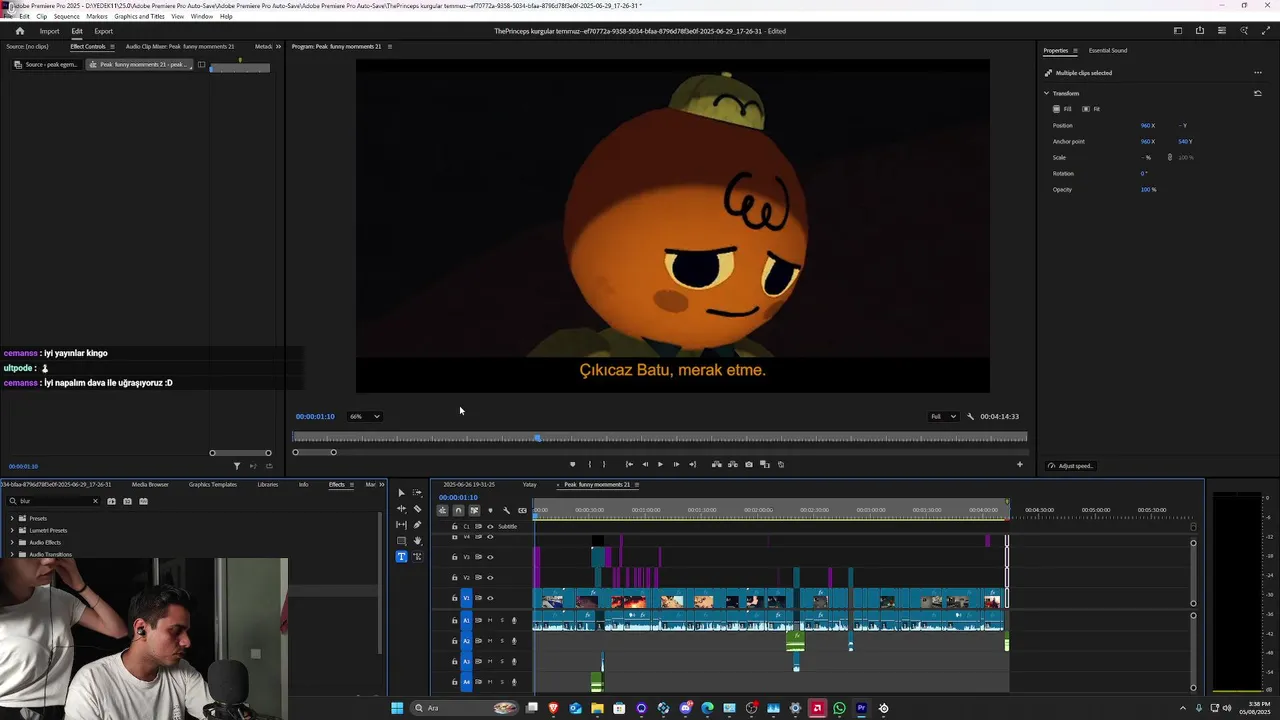This screenshot has height=720, width=1280.
Task: Add marker in Program monitor
Action: 572,464
